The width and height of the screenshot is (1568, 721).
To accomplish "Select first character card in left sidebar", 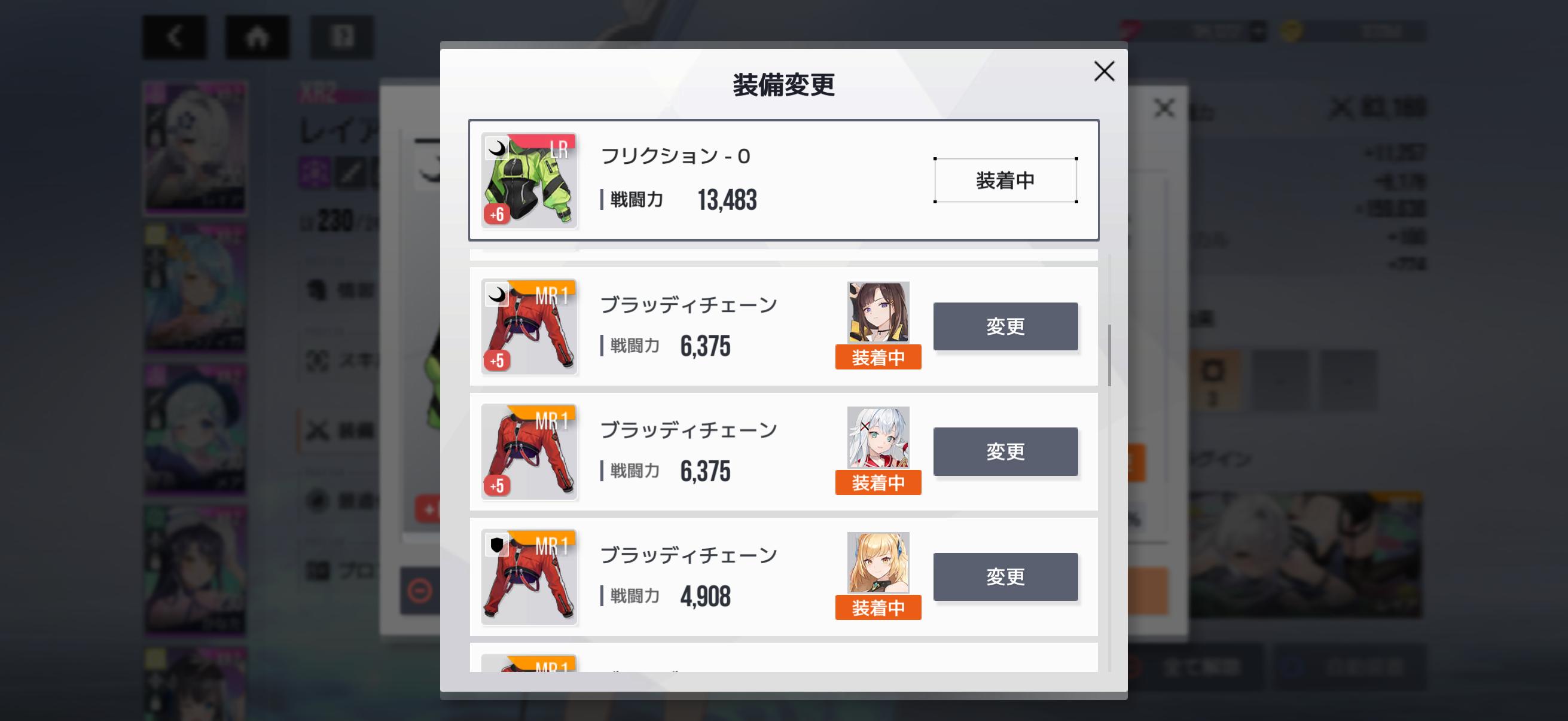I will [x=195, y=148].
